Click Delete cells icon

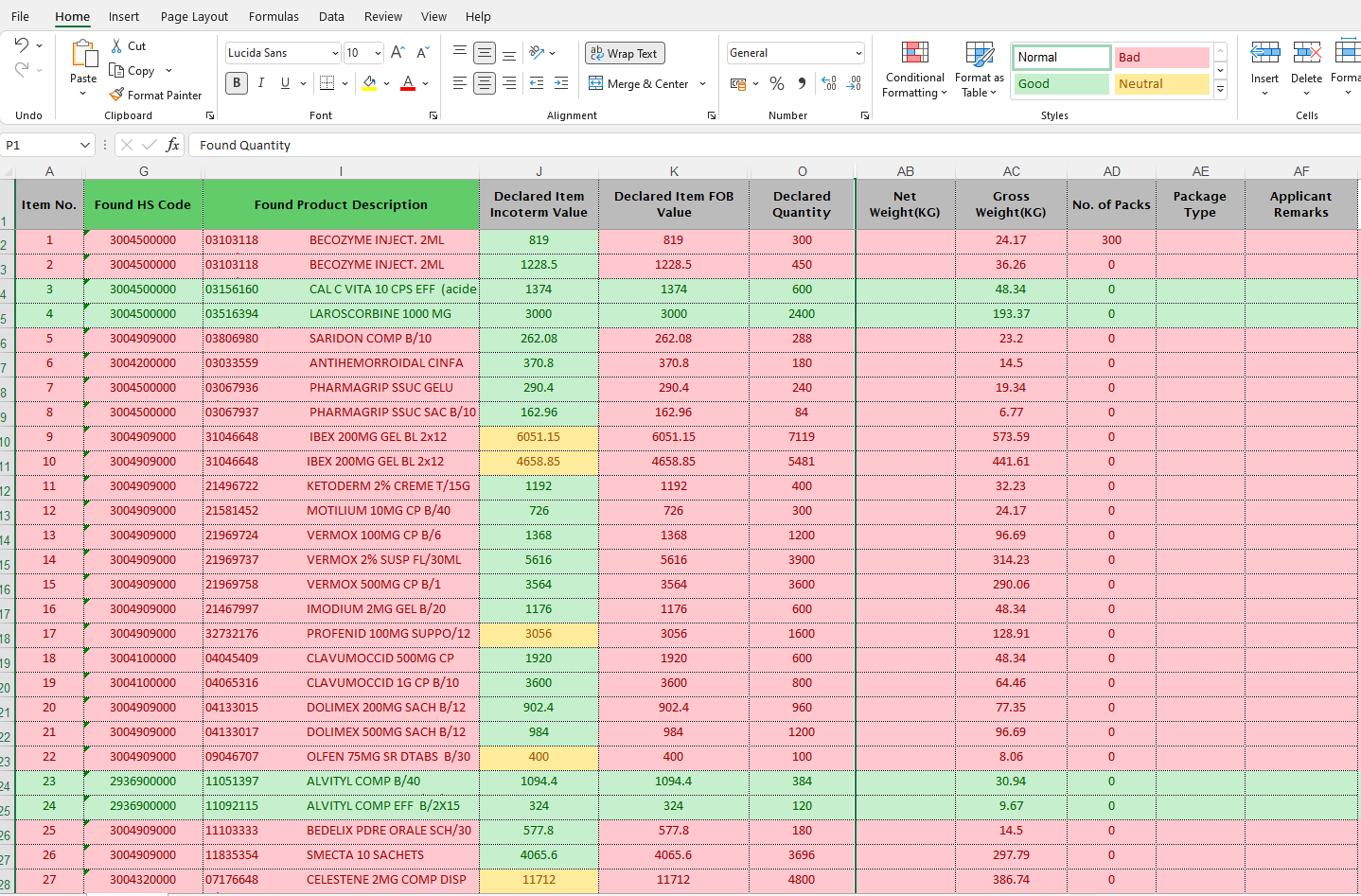tap(1306, 52)
